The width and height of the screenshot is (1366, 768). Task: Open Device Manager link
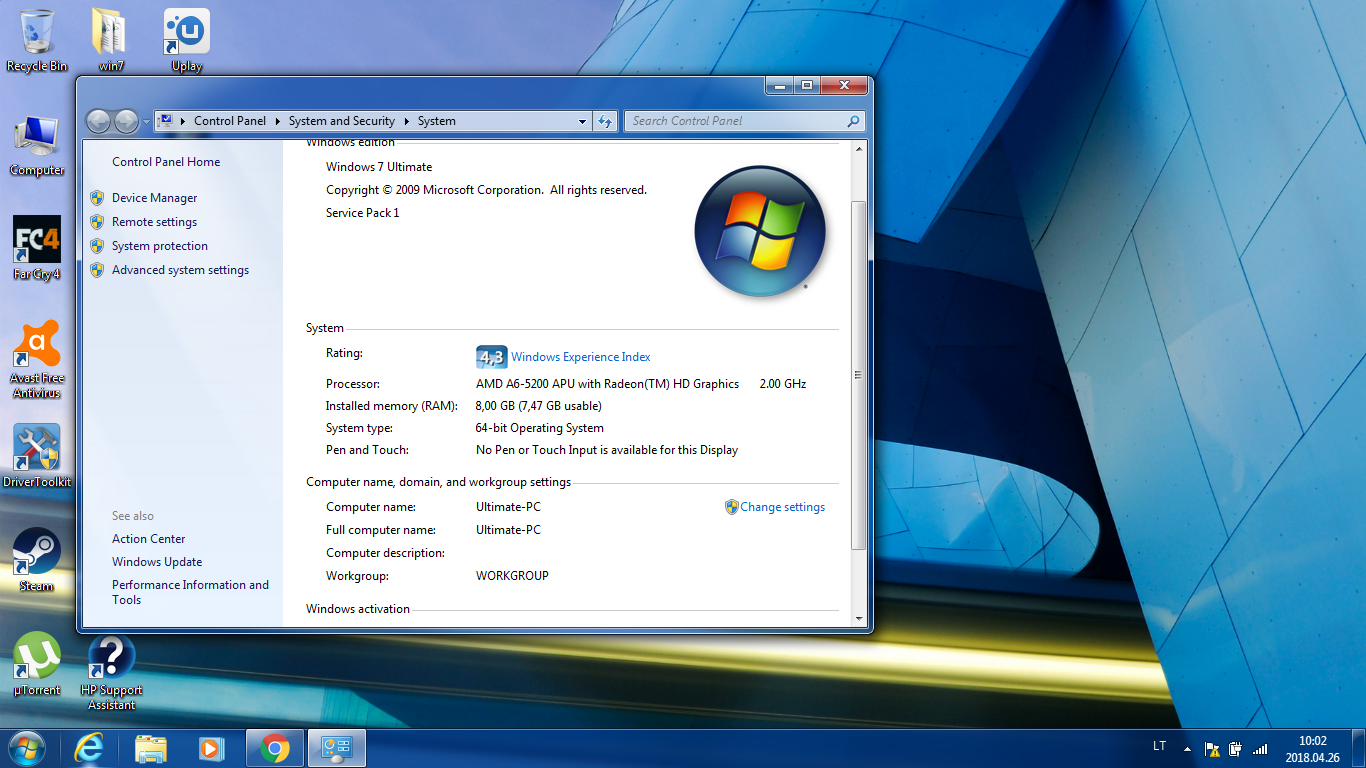click(155, 198)
